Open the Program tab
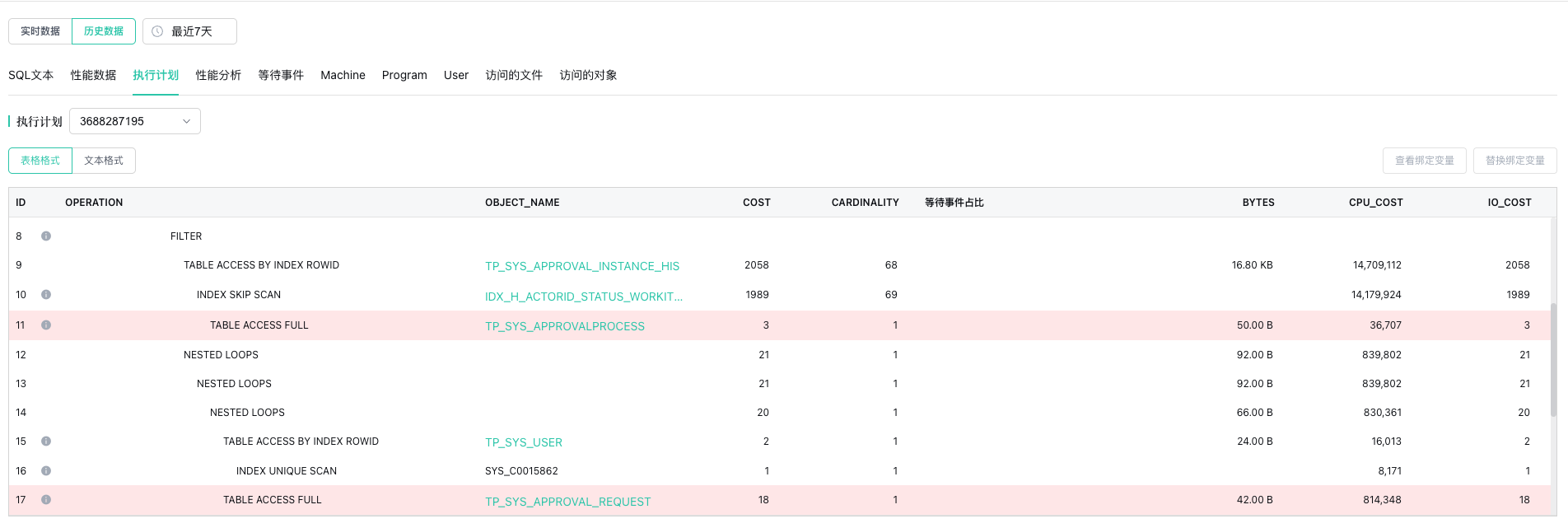Image resolution: width=1568 pixels, height=528 pixels. click(x=404, y=75)
